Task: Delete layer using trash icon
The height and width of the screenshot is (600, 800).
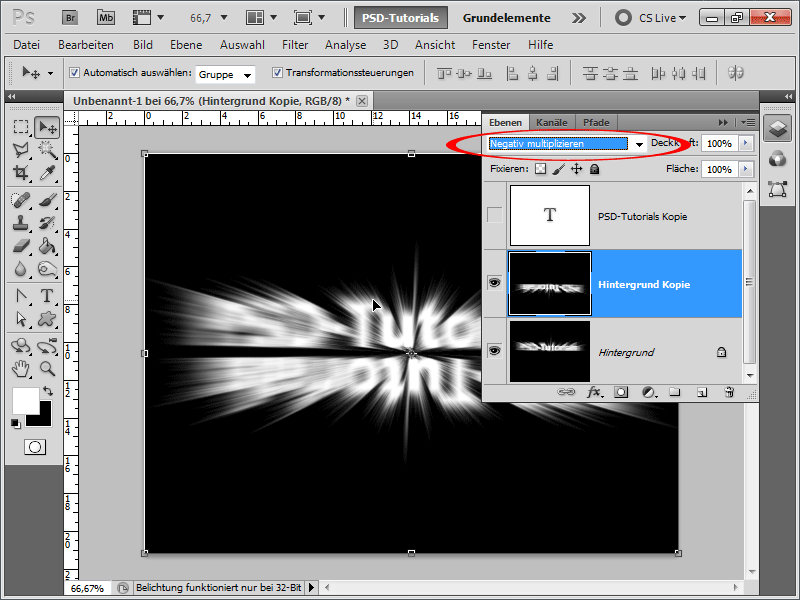Action: [729, 393]
